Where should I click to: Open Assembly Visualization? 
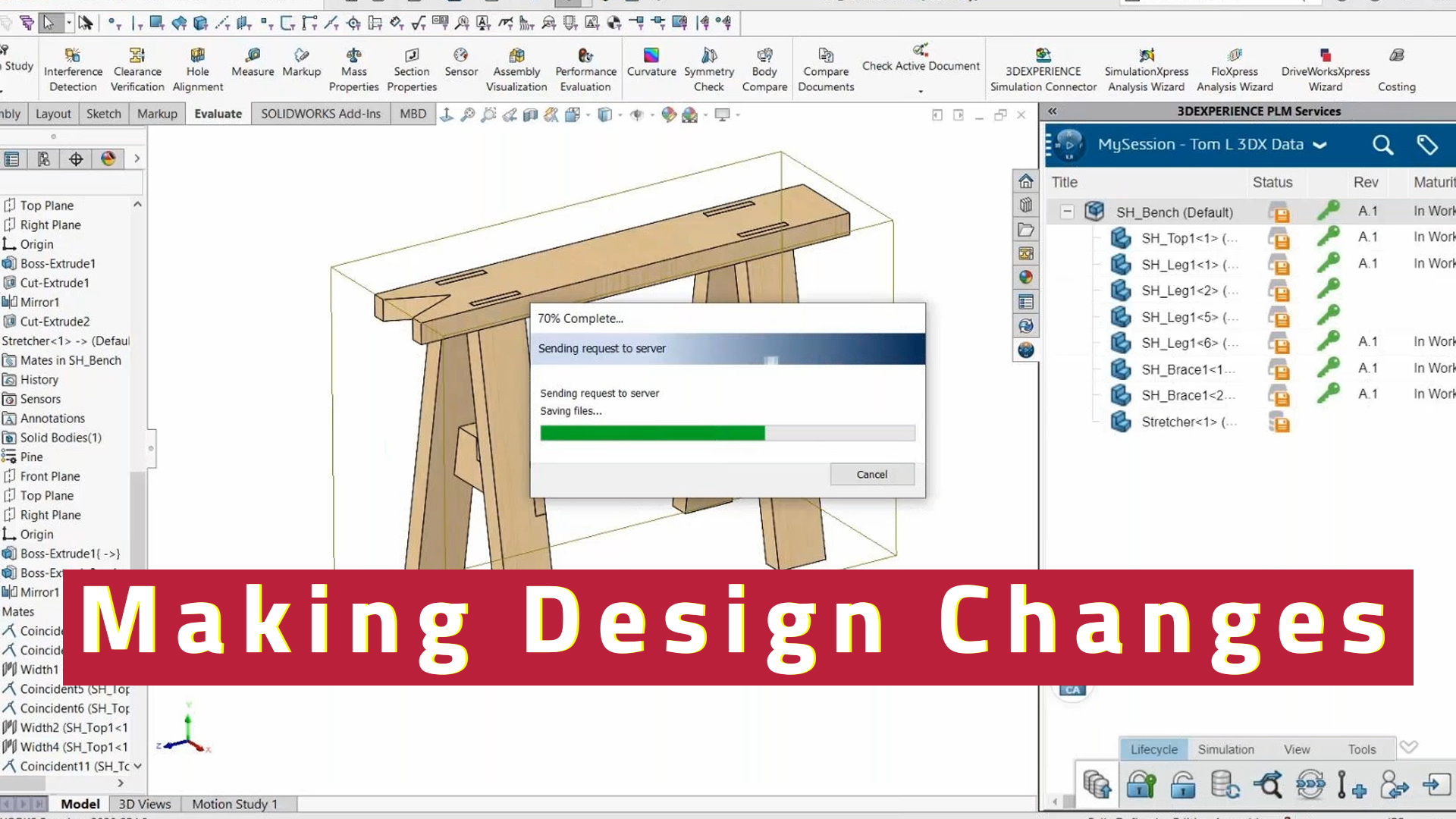click(x=516, y=70)
